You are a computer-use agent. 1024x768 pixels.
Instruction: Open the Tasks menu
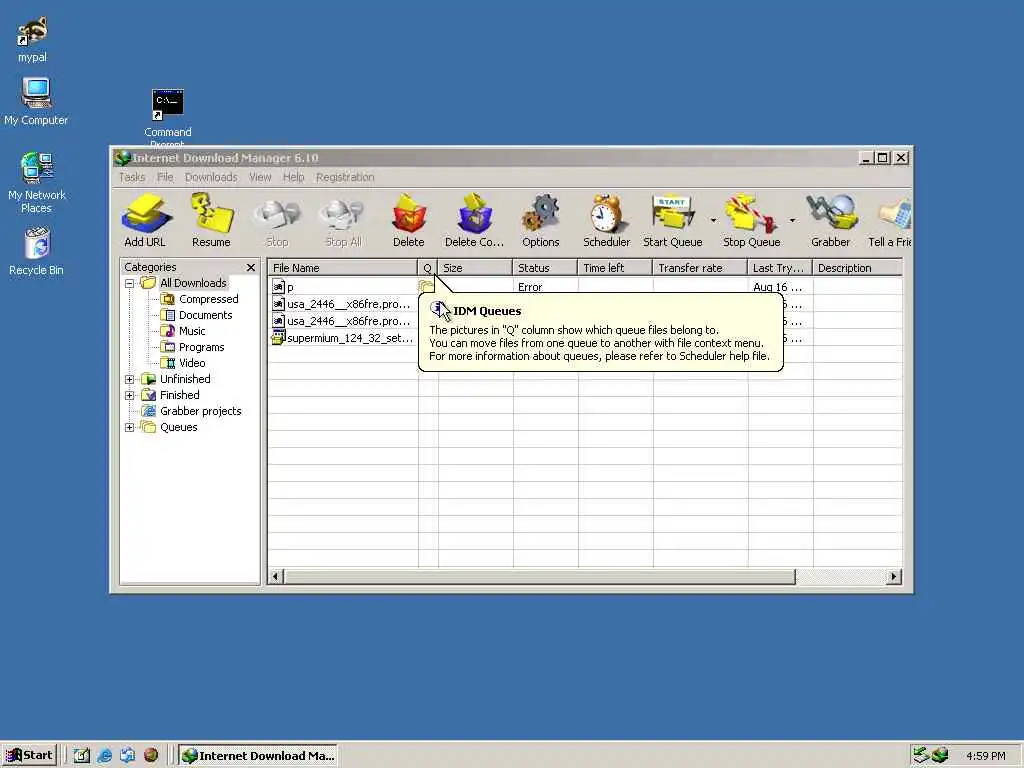pyautogui.click(x=132, y=177)
